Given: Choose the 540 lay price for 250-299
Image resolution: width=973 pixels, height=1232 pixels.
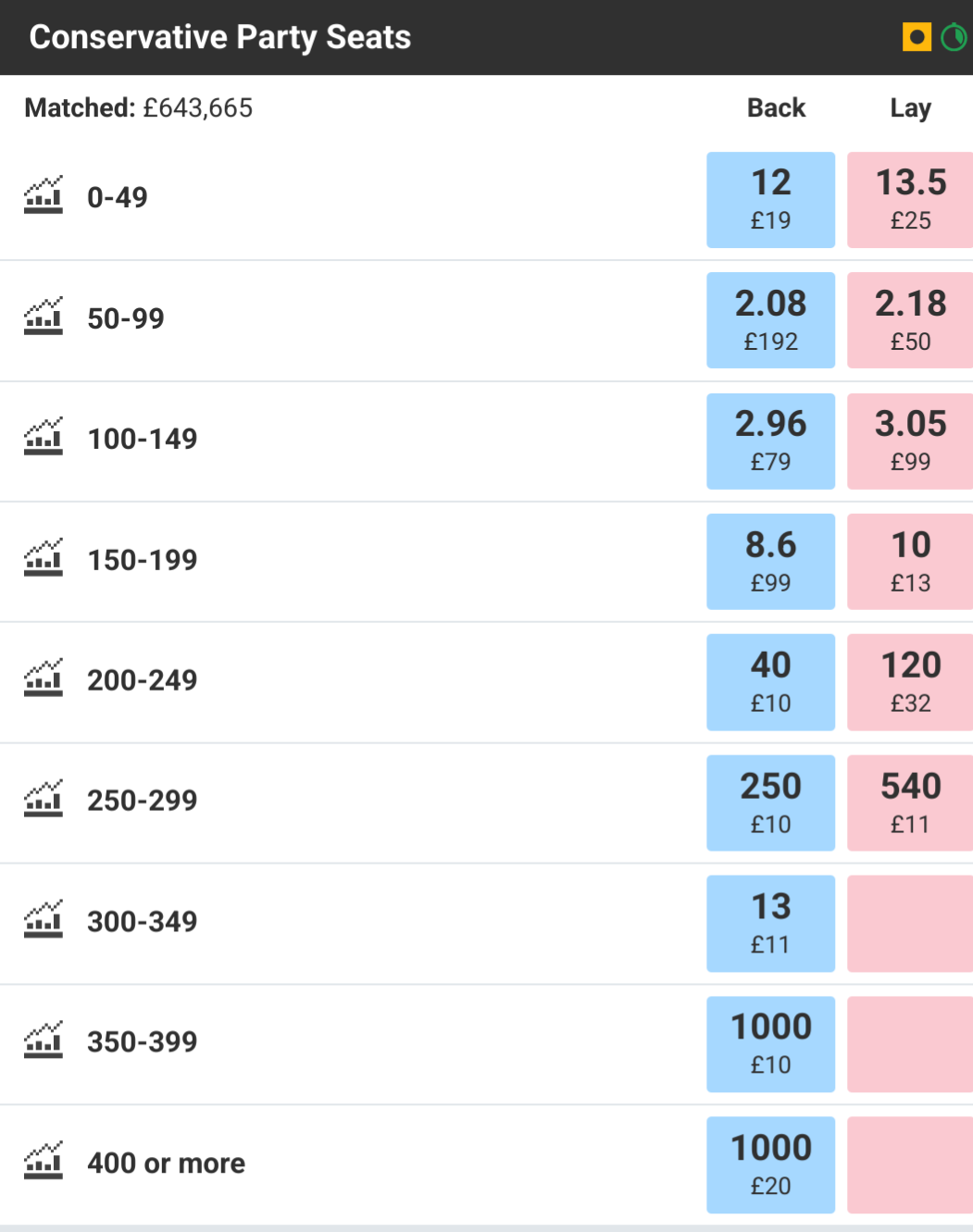Looking at the screenshot, I should [x=910, y=803].
